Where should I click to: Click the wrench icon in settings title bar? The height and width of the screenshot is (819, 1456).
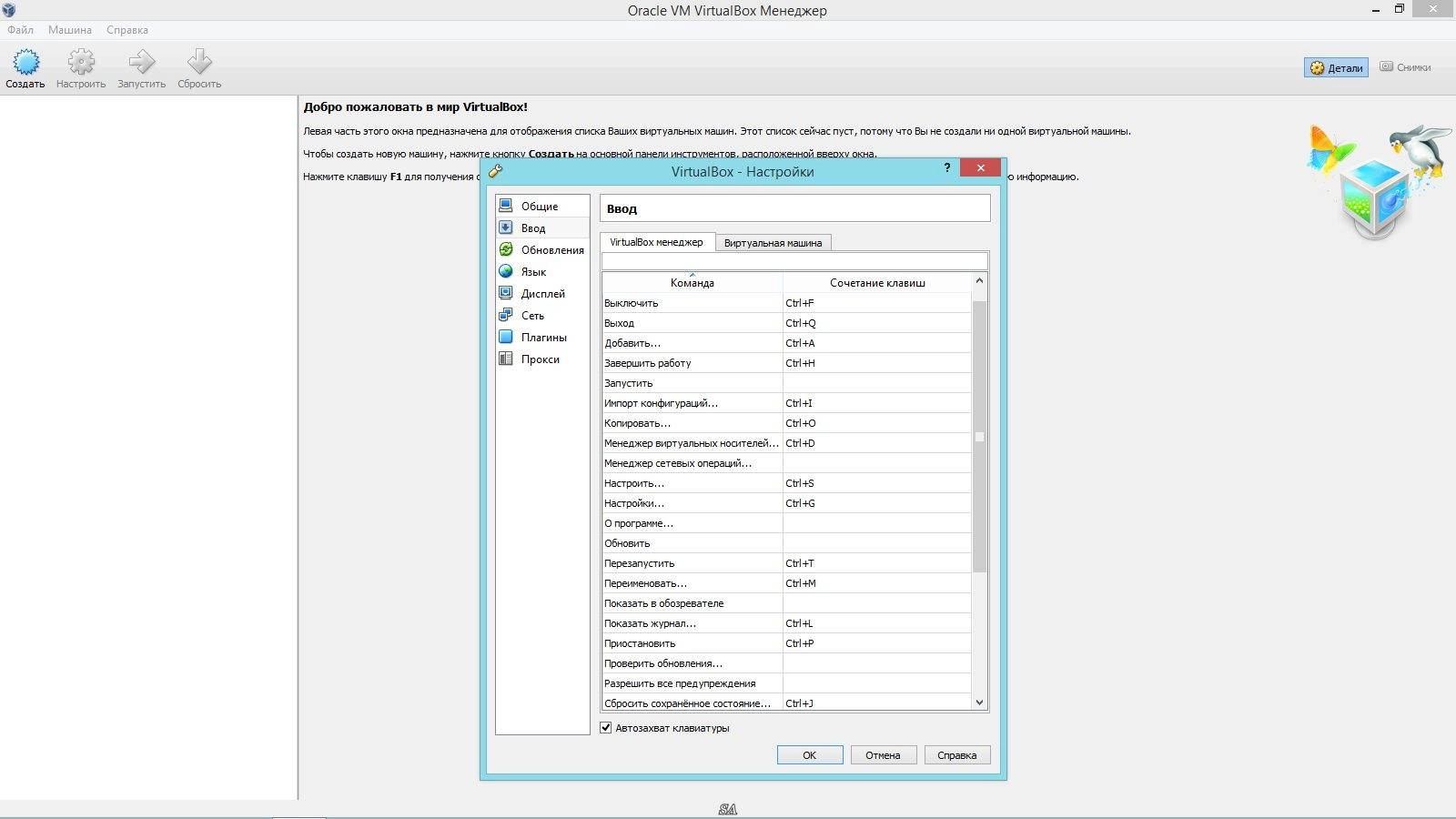click(496, 170)
